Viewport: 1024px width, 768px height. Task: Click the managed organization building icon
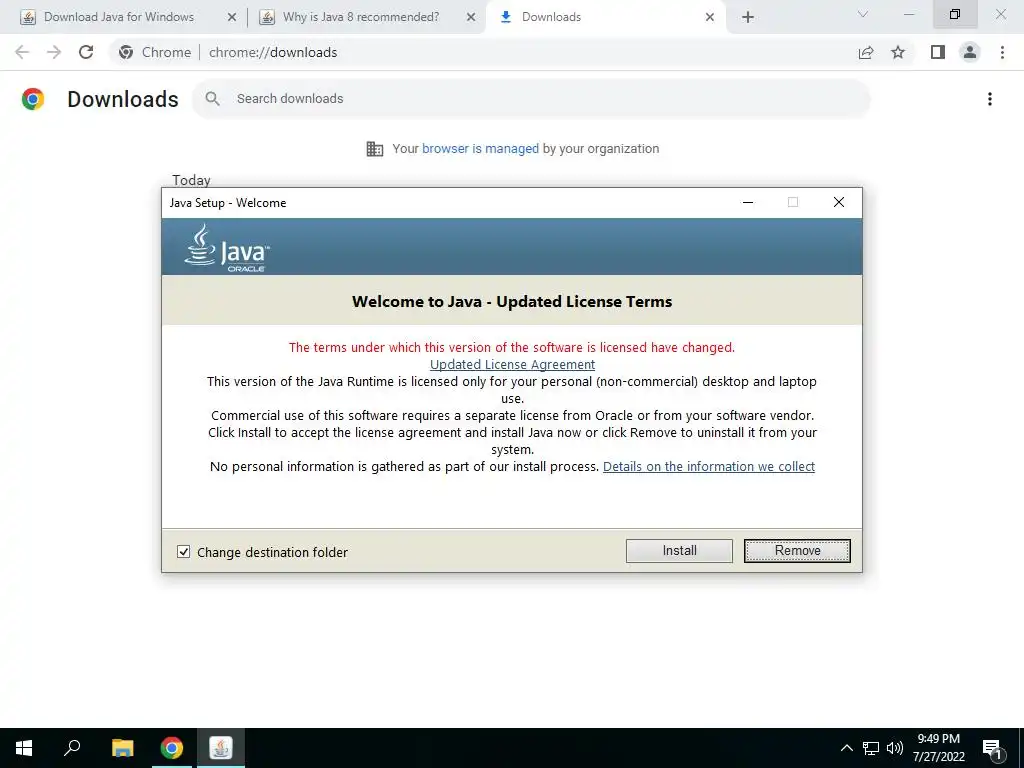pyautogui.click(x=374, y=149)
